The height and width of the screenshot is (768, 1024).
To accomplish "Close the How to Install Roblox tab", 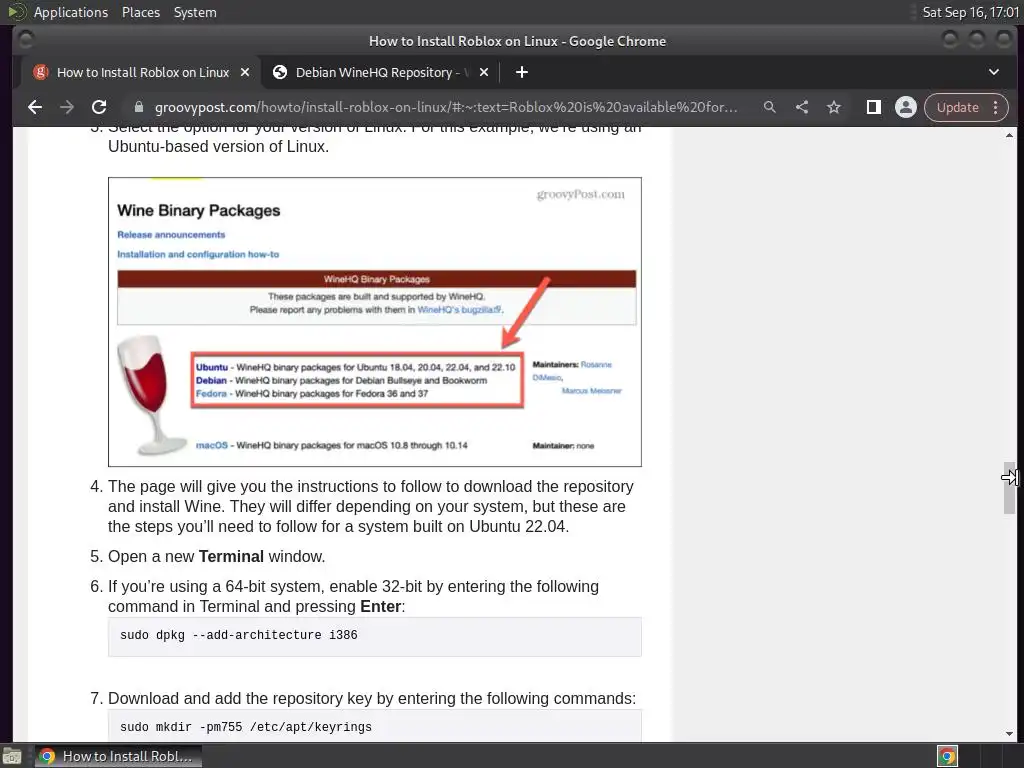I will pos(245,72).
